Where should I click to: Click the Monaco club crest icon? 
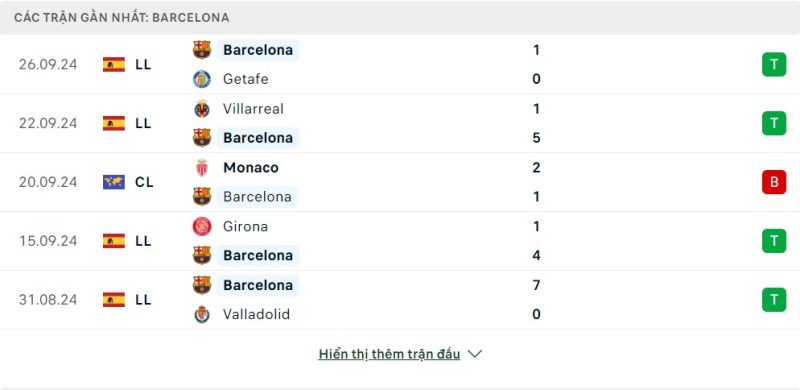click(x=202, y=167)
